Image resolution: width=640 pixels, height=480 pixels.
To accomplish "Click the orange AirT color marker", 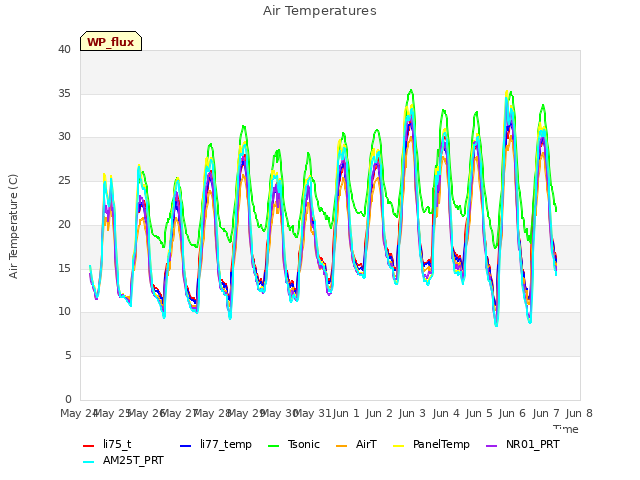I will (341, 446).
